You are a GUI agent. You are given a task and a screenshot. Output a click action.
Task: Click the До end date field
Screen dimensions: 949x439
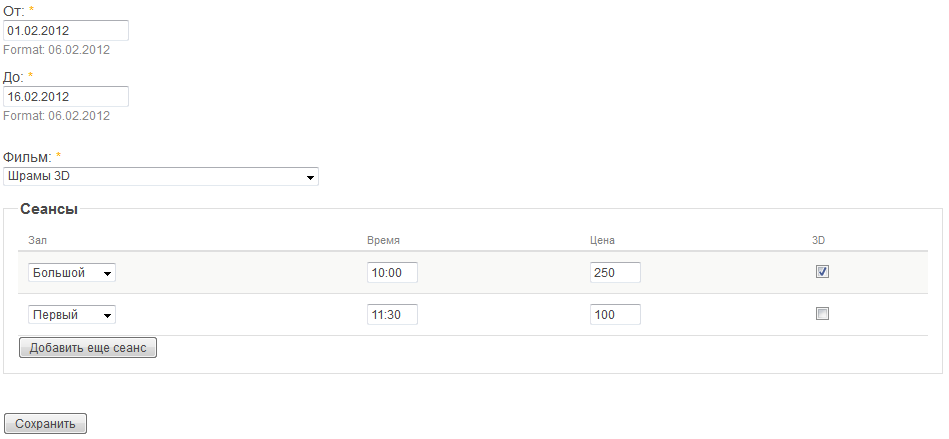[x=66, y=97]
